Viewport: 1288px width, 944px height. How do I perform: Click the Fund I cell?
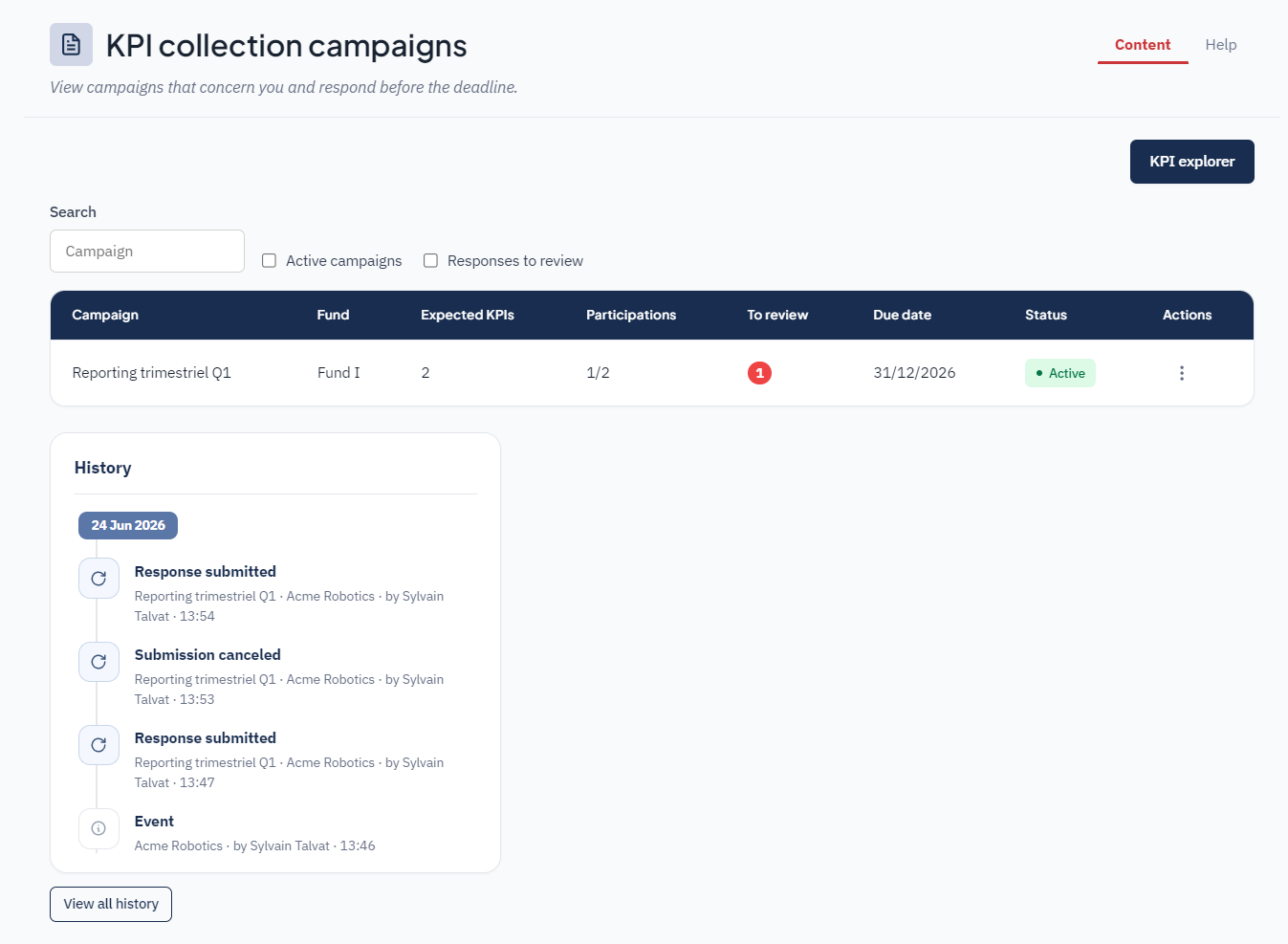pos(338,373)
